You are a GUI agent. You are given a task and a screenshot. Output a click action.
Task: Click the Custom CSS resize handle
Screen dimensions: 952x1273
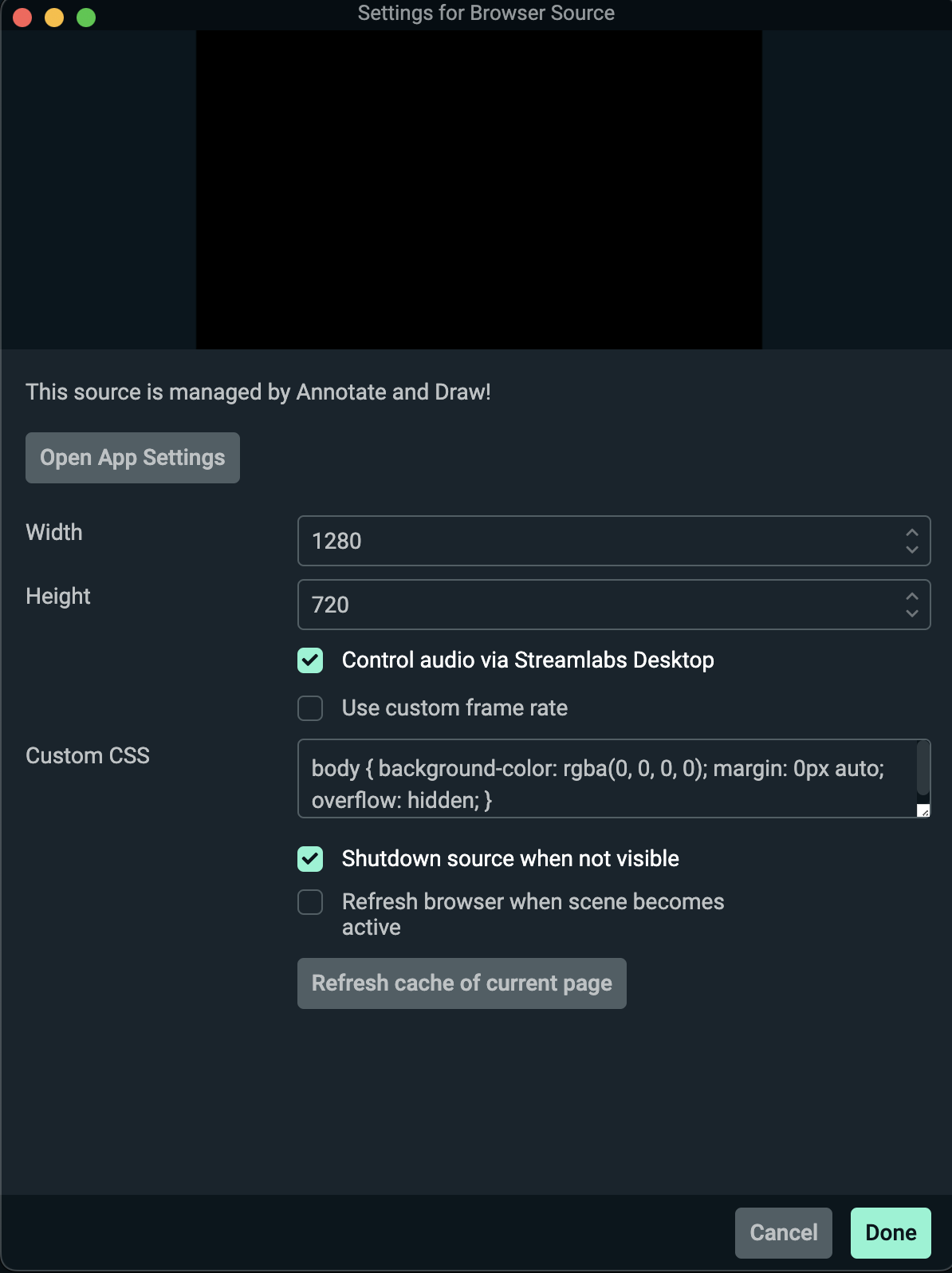(923, 810)
